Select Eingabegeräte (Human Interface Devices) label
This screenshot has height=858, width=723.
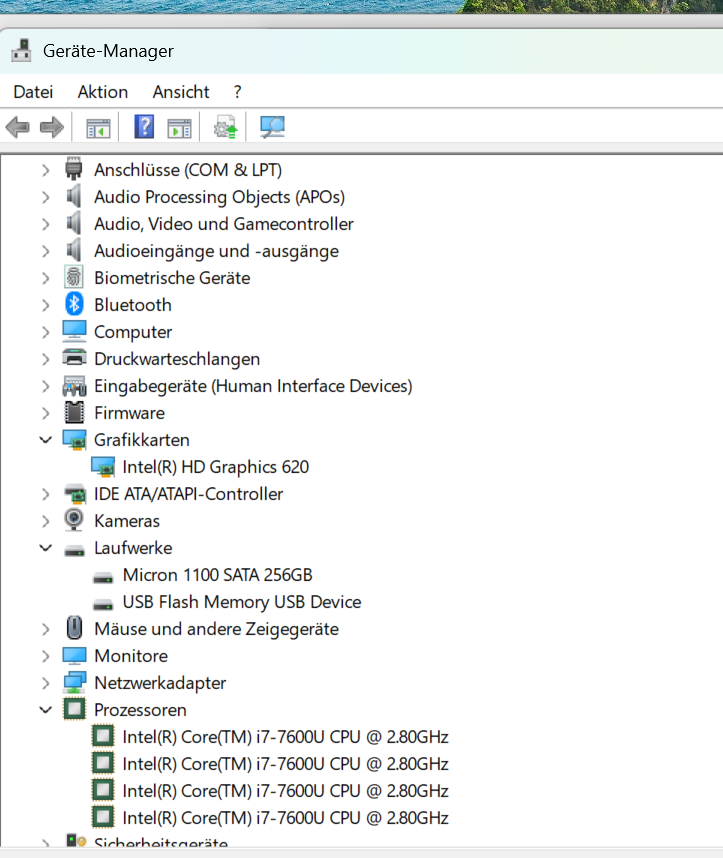[x=253, y=386]
